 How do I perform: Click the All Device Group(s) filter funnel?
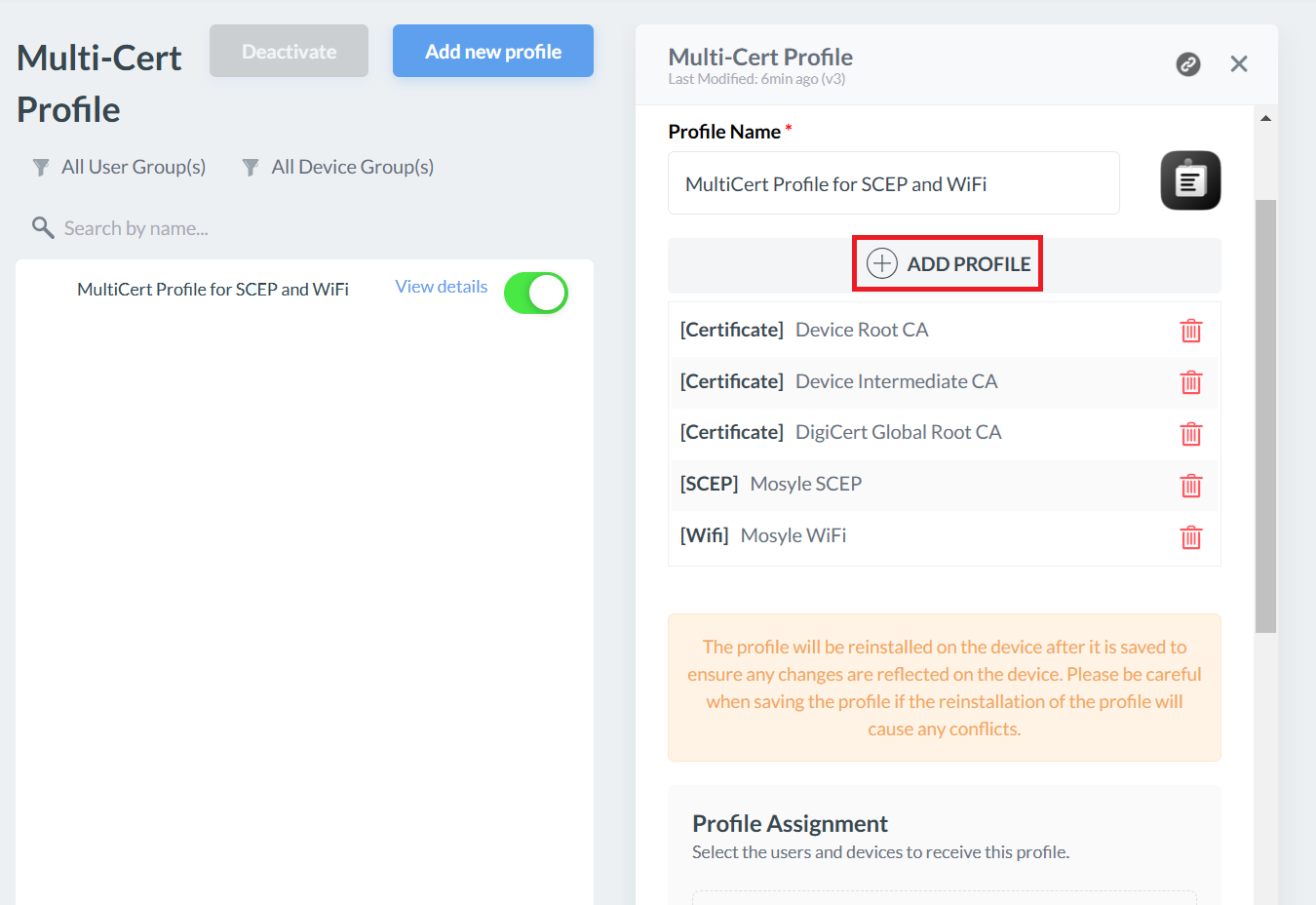[x=251, y=168]
